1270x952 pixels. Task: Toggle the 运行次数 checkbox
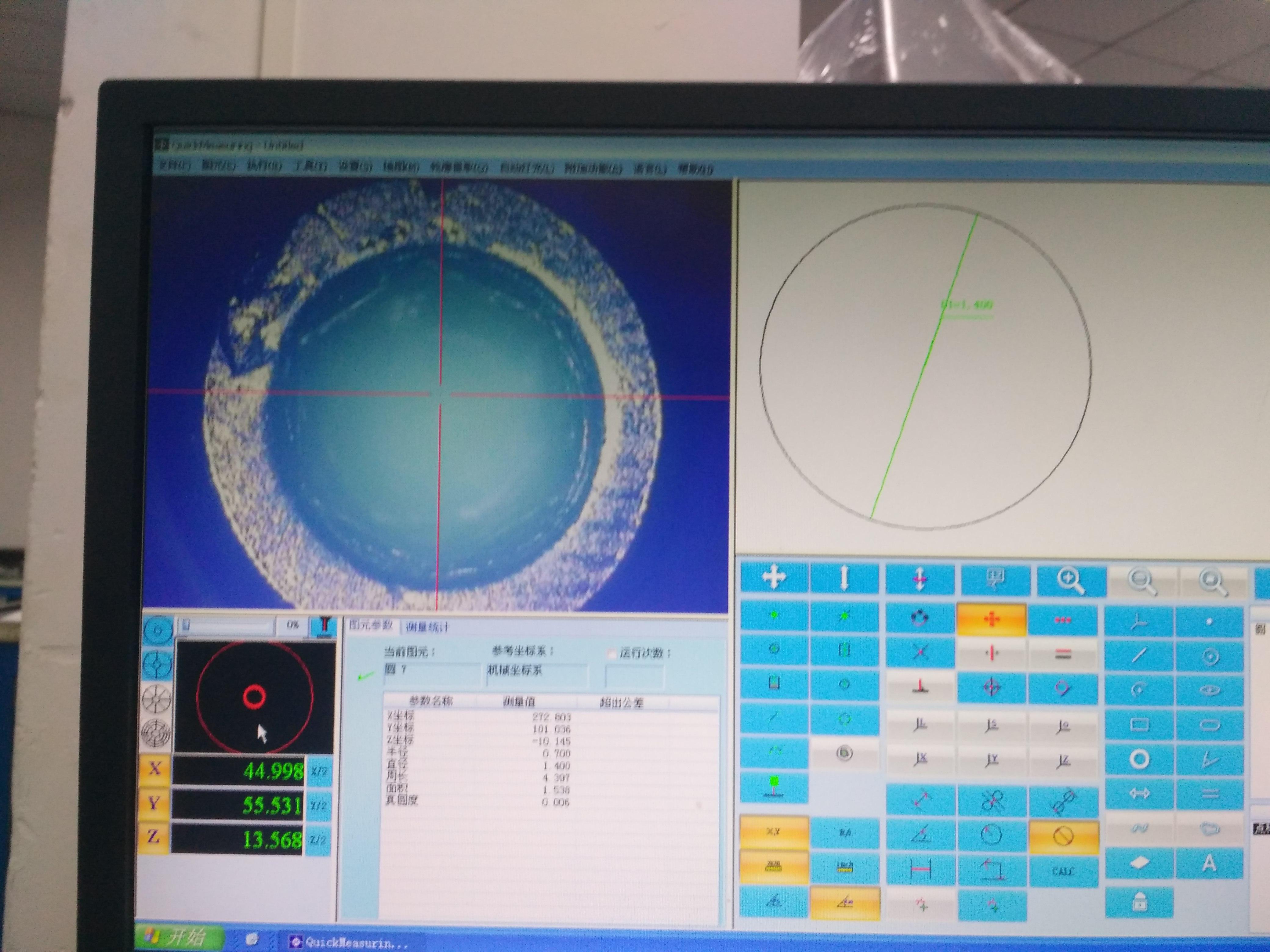pos(612,654)
